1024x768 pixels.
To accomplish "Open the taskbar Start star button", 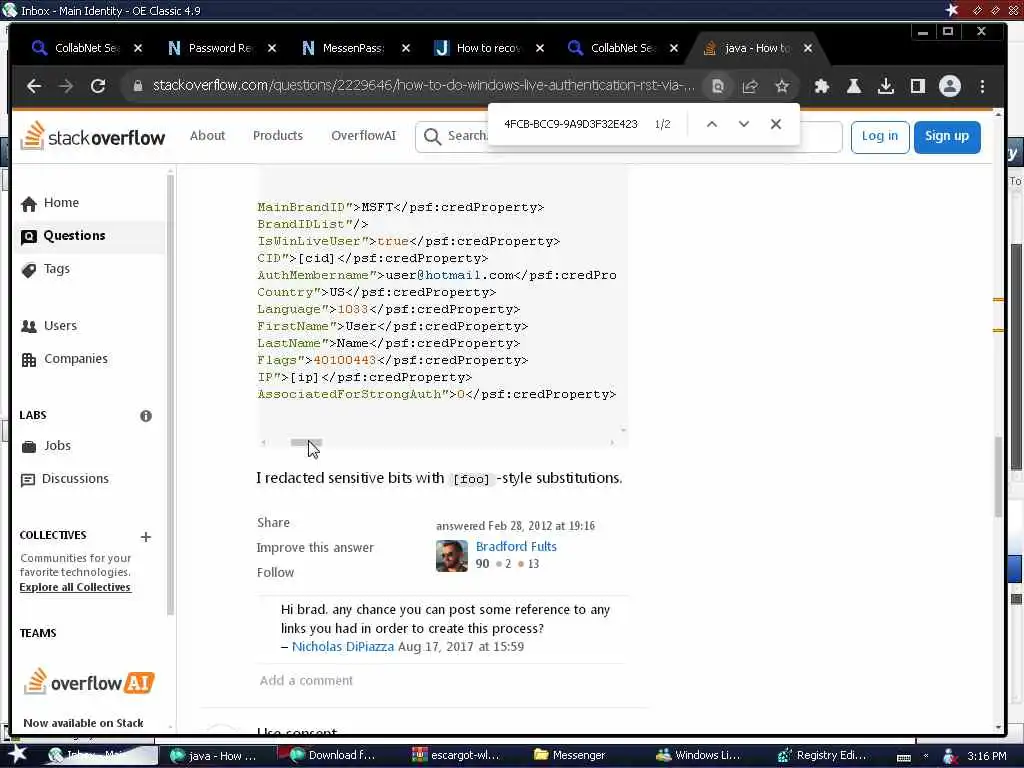I will point(18,755).
